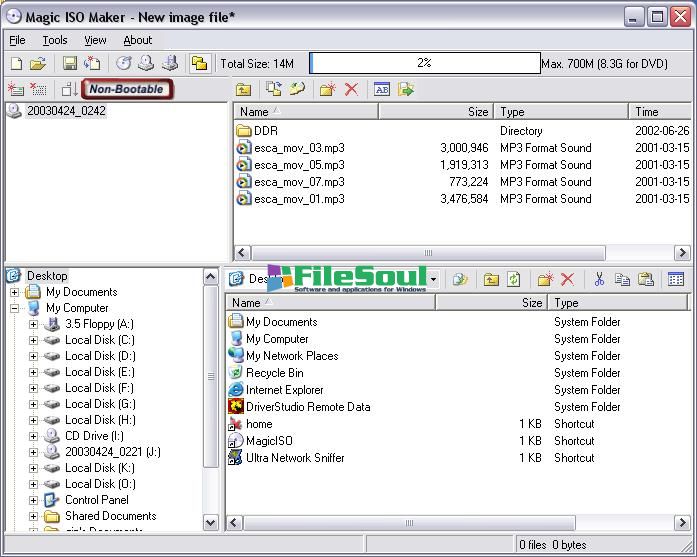Click the Refresh icon in the lower file browser
Image resolution: width=697 pixels, height=557 pixels.
514,280
